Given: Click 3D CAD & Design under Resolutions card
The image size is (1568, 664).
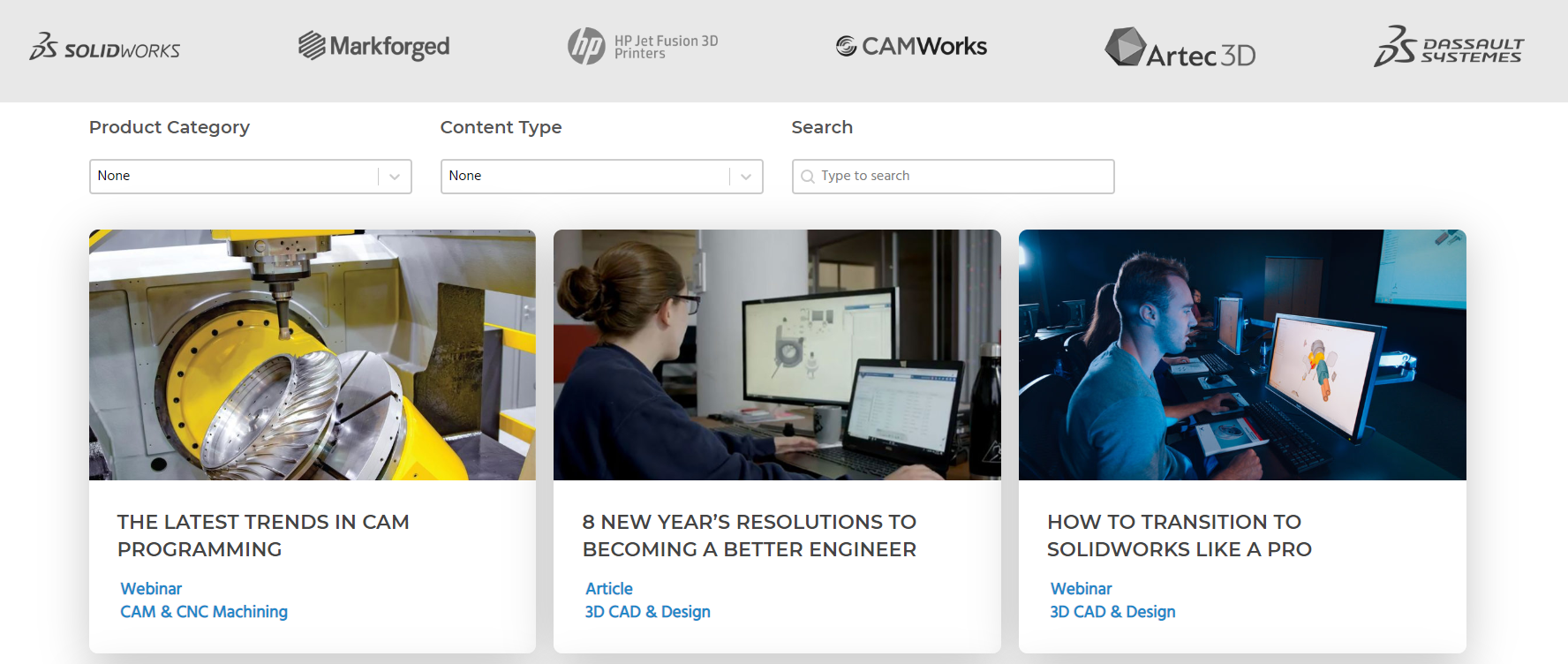Looking at the screenshot, I should pos(647,612).
